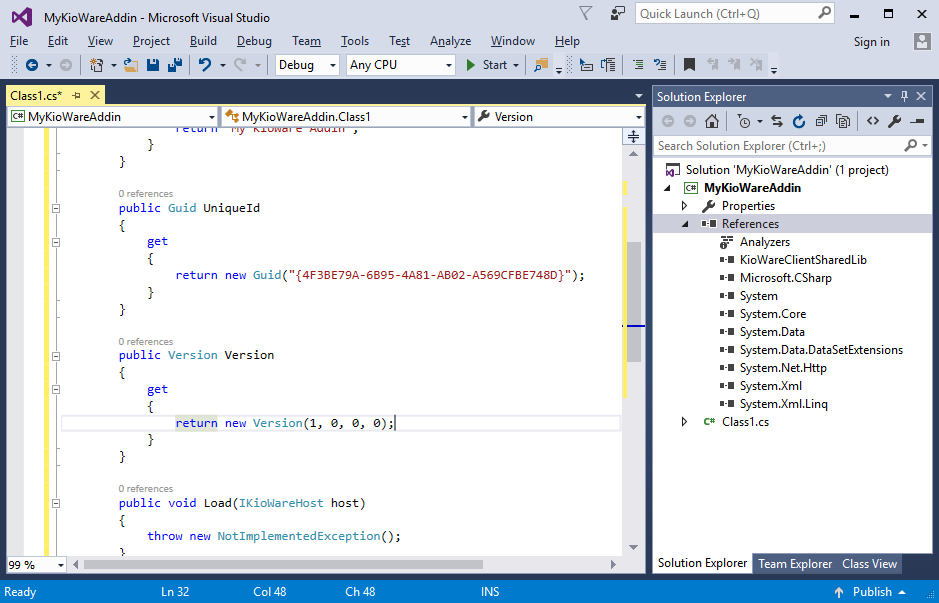Click the account avatar icon beside Sign in
The image size is (939, 603).
pyautogui.click(x=922, y=41)
